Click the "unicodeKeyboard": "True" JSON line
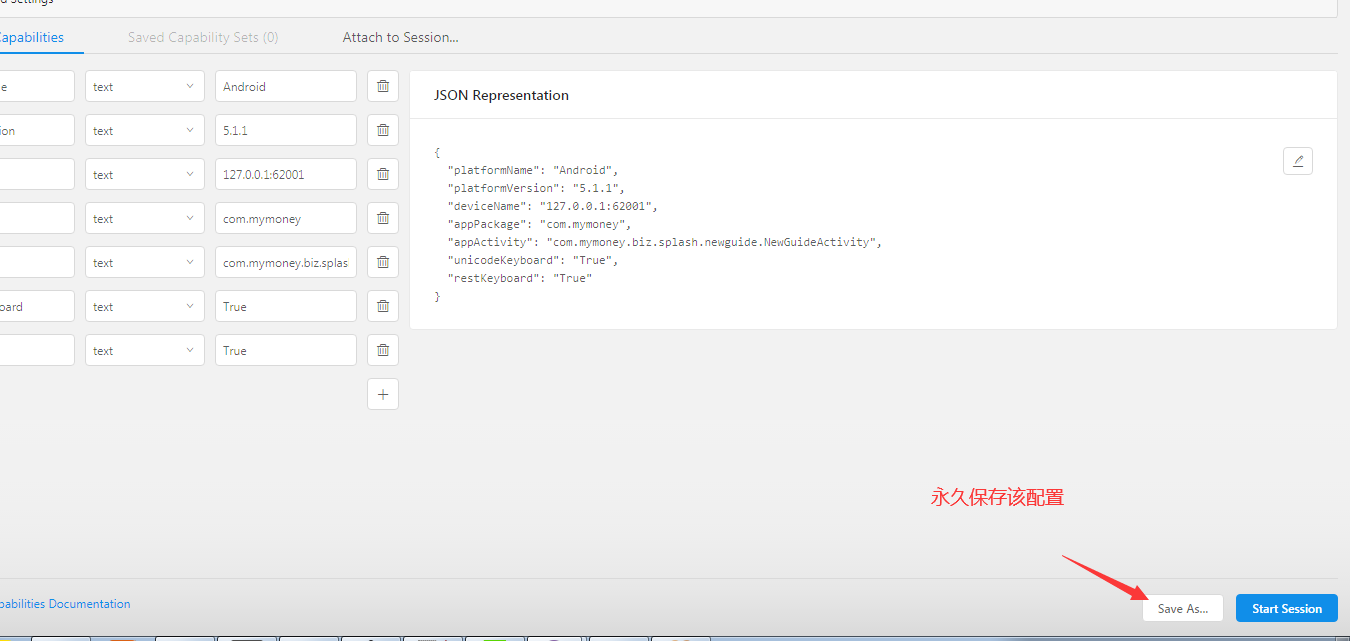The image size is (1350, 641). click(533, 260)
